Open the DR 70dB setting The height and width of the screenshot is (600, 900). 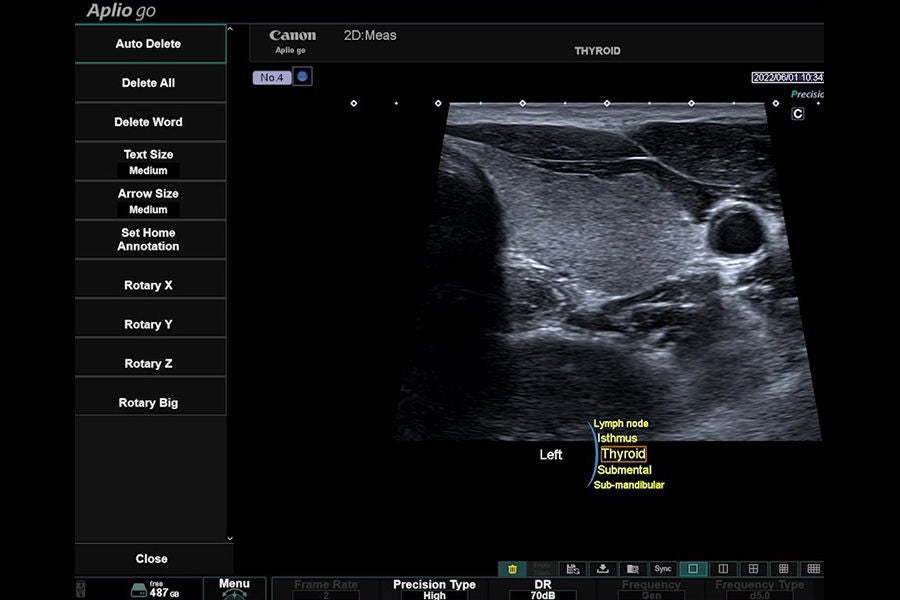[543, 589]
